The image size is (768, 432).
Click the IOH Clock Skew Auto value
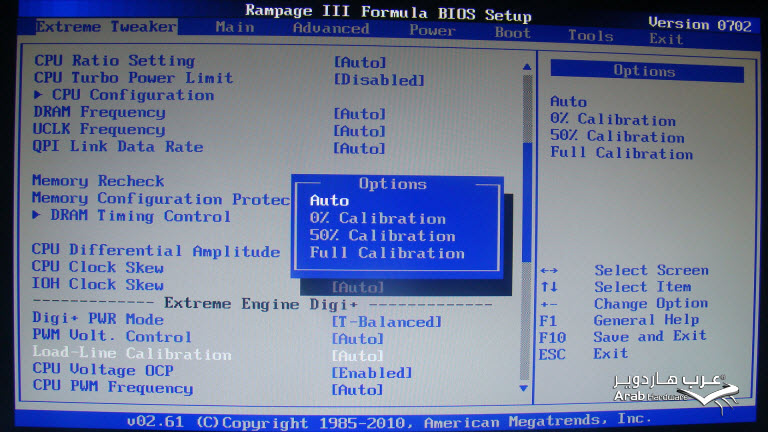click(x=358, y=287)
